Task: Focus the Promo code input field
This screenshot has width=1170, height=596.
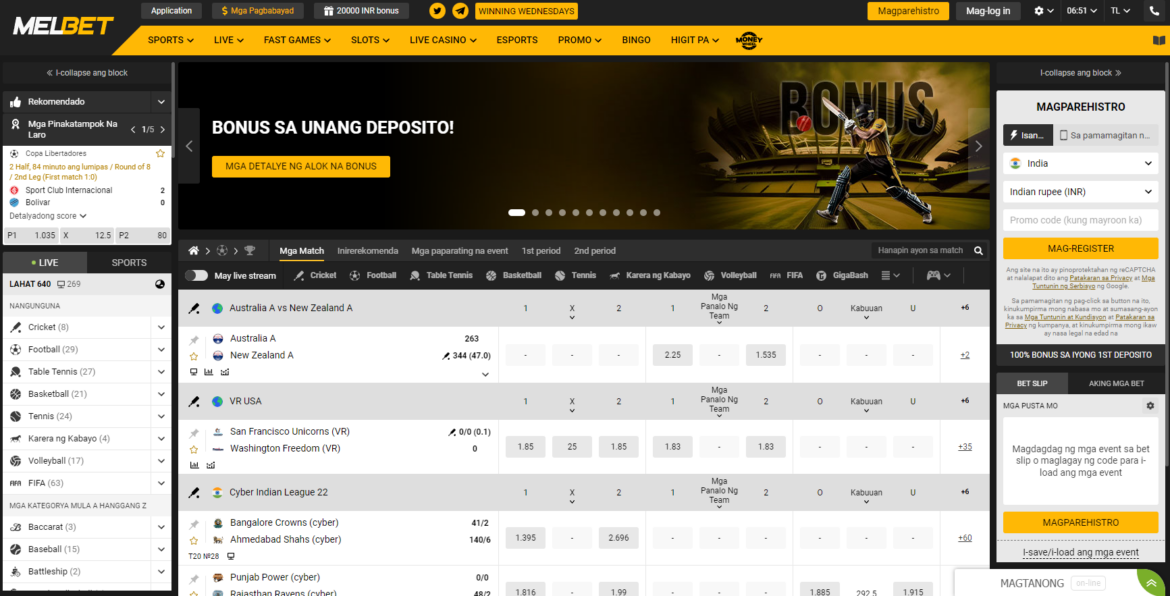Action: pos(1080,220)
